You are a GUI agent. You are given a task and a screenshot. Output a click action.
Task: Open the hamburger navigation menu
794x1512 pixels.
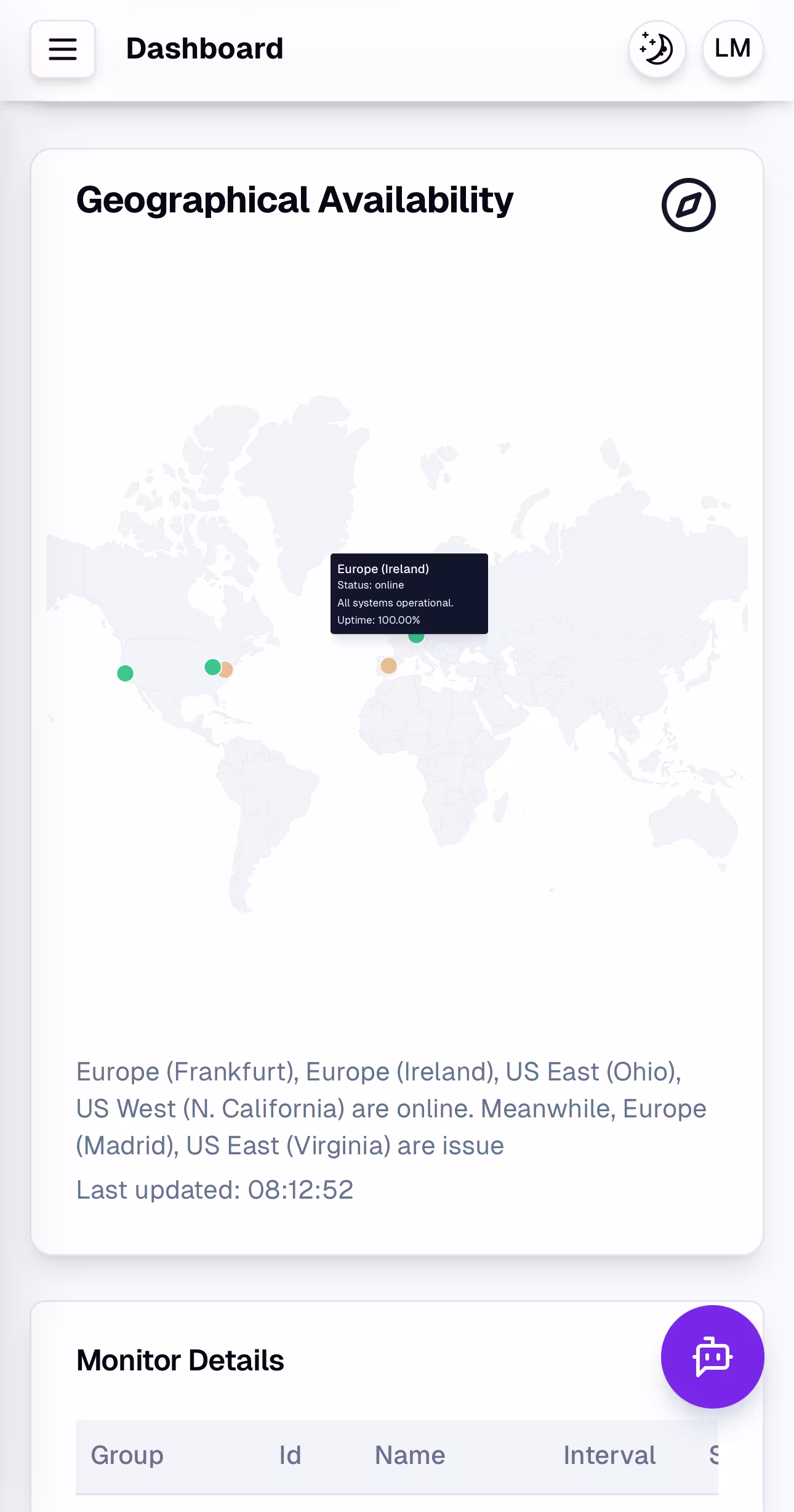[63, 49]
